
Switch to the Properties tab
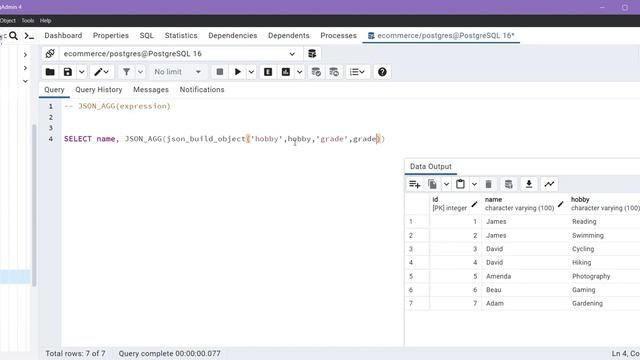coord(111,36)
